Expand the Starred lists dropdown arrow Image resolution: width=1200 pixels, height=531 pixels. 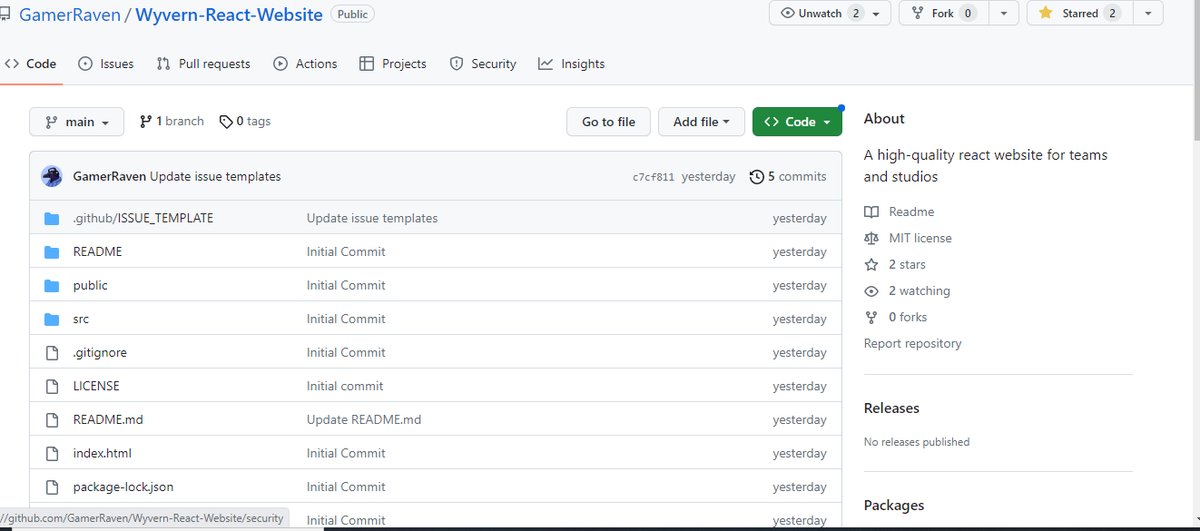click(x=1148, y=14)
